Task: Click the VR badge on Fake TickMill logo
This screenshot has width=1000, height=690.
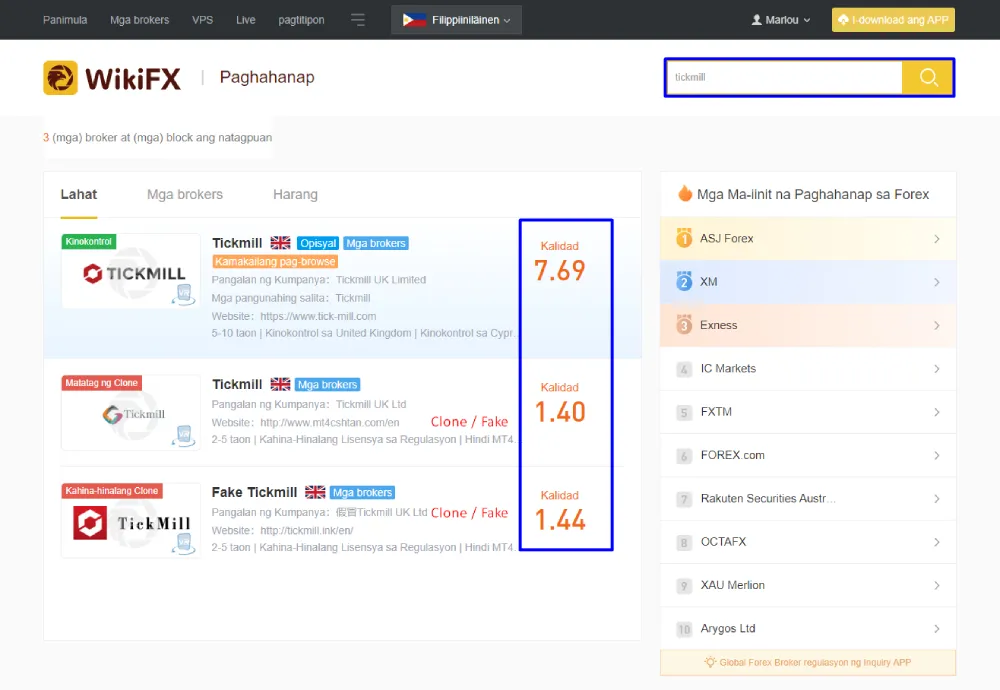Action: point(184,543)
